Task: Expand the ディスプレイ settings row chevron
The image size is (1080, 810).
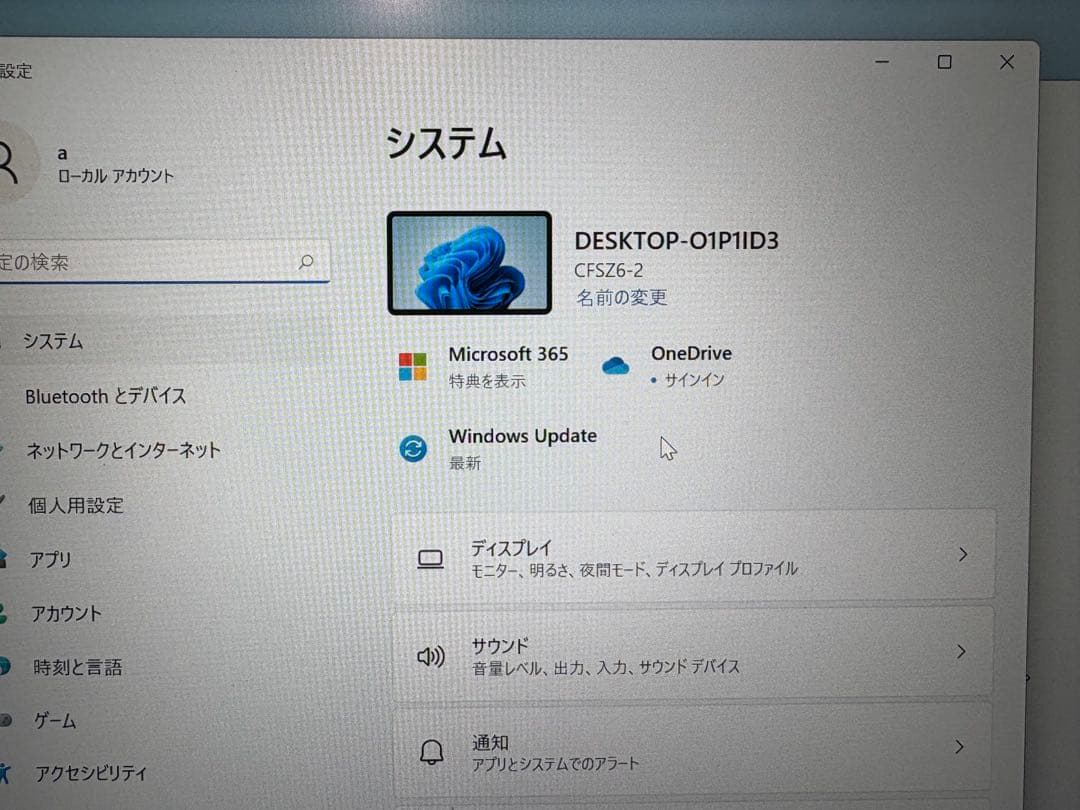Action: point(962,555)
